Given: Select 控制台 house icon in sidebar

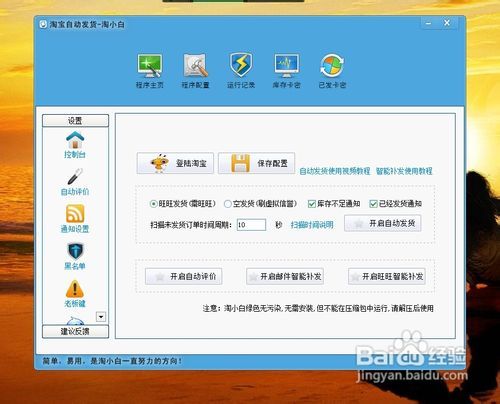Looking at the screenshot, I should point(75,145).
